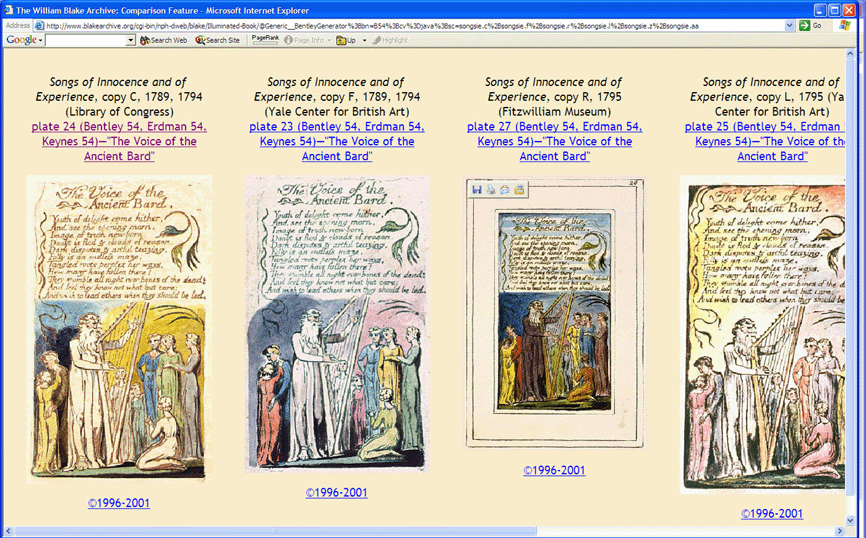Click the Library of Congress plate image
This screenshot has width=866, height=538.
119,329
